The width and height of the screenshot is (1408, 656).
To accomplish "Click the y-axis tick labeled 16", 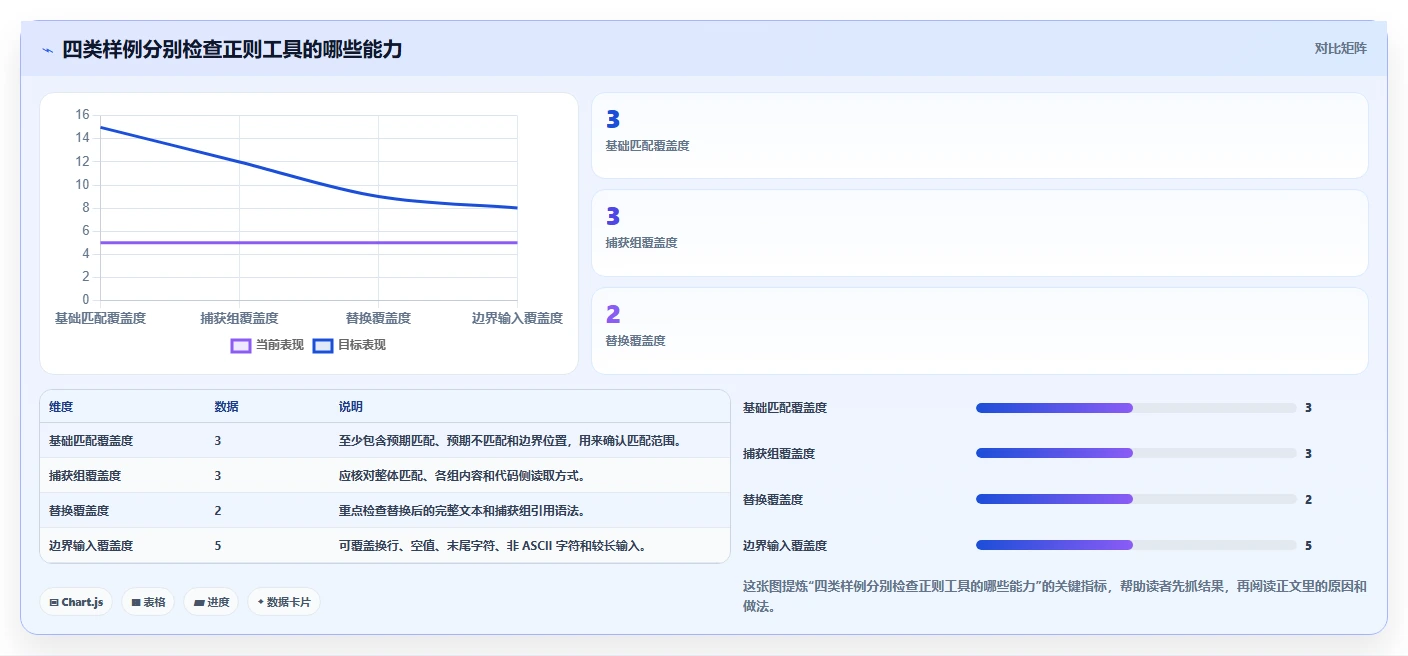I will point(82,115).
